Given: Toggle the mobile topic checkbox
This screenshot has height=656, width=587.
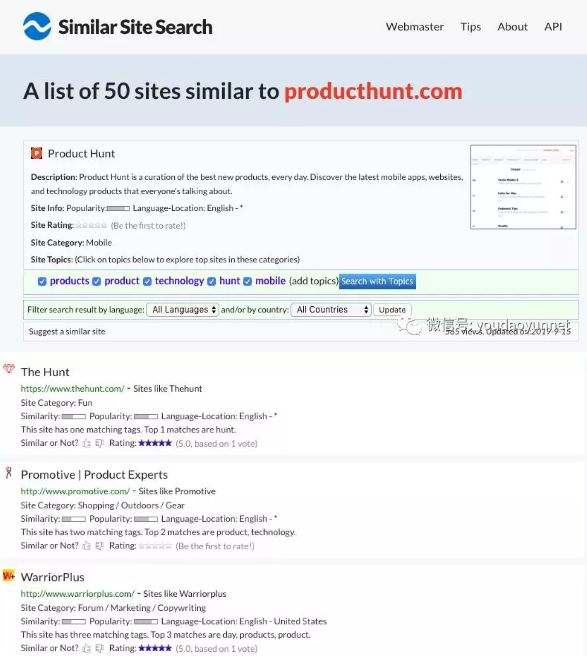Looking at the screenshot, I should (248, 282).
